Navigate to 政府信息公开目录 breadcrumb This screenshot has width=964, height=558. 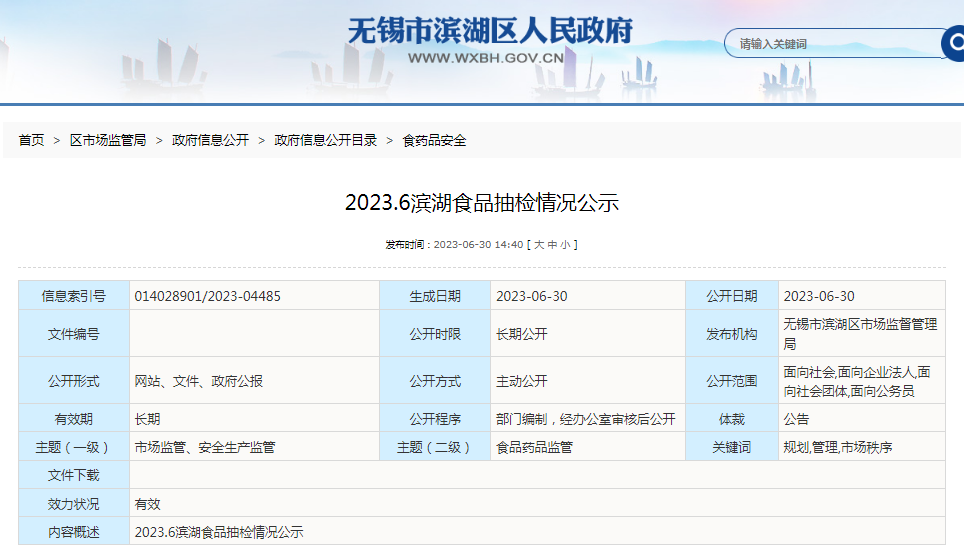coord(326,140)
